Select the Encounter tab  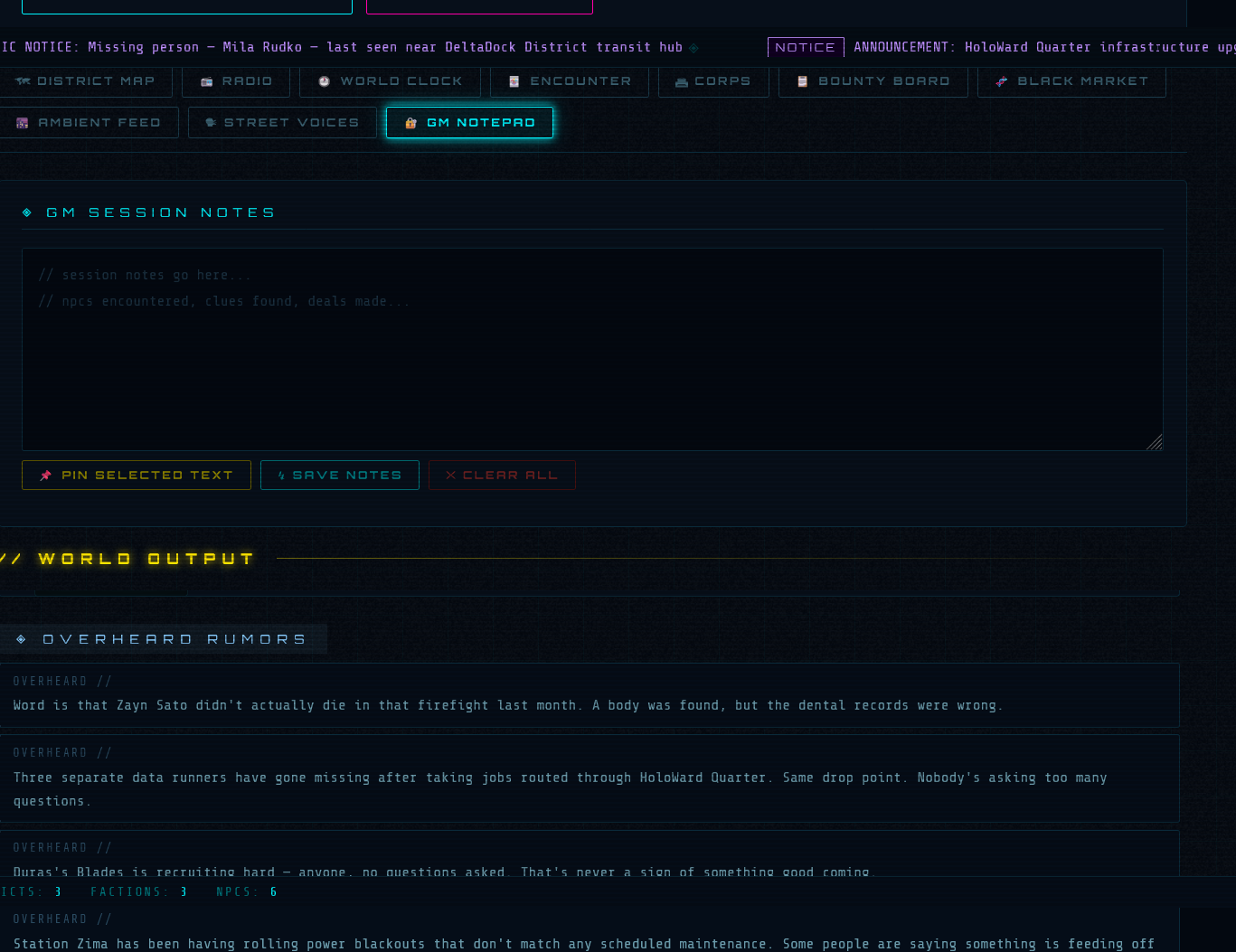[x=570, y=81]
